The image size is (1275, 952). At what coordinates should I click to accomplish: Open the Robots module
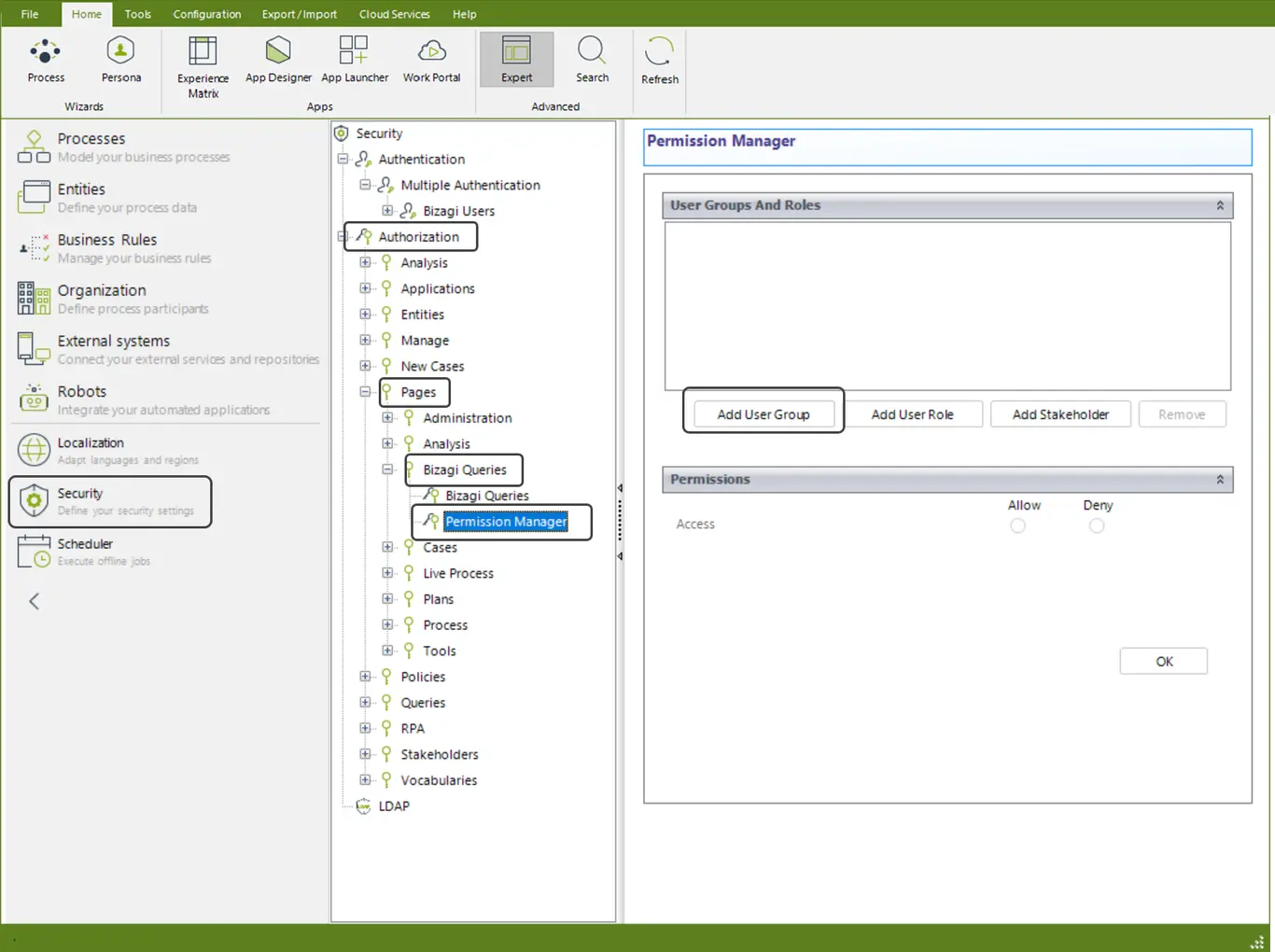(143, 399)
